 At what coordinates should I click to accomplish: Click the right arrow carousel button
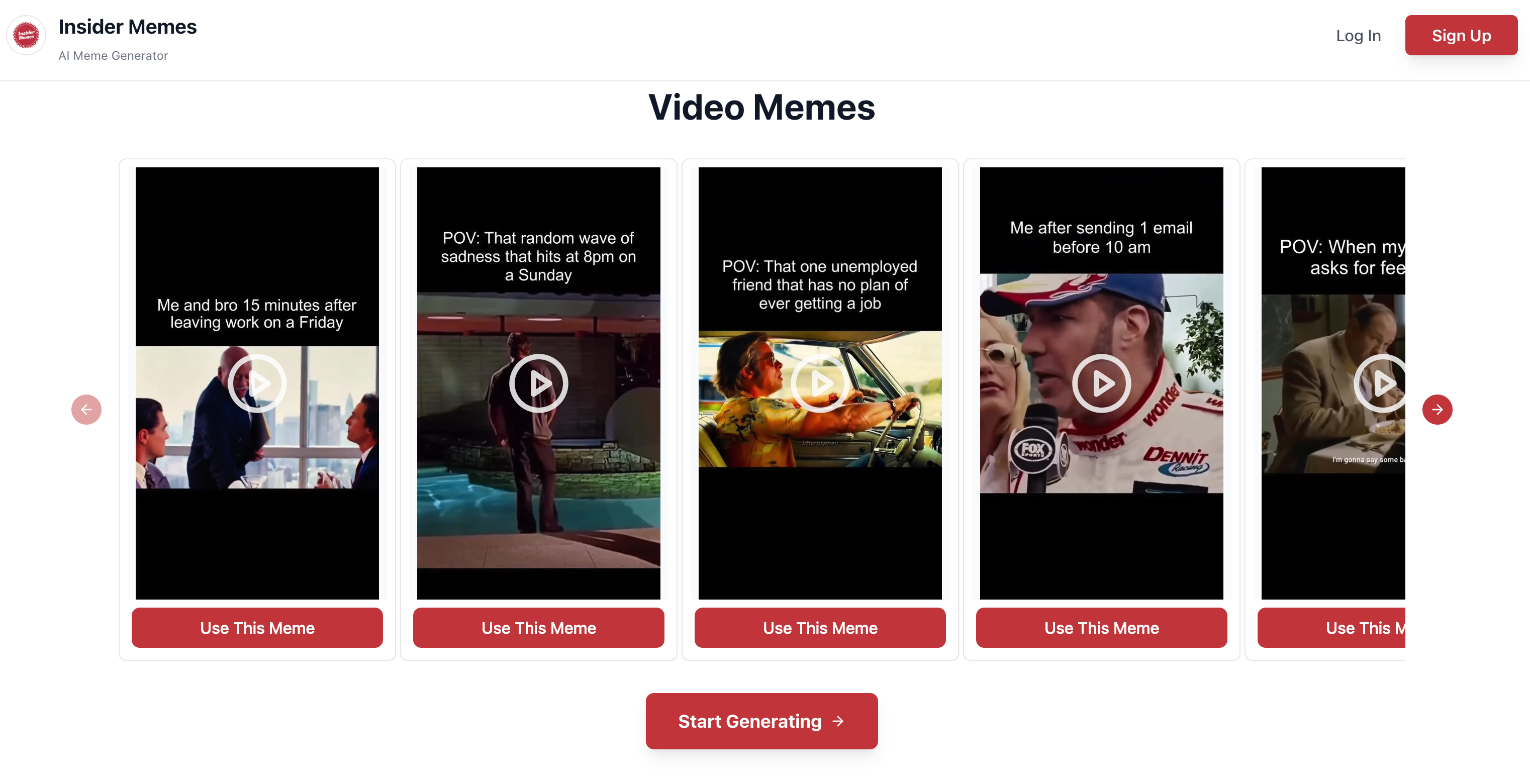pyautogui.click(x=1437, y=409)
